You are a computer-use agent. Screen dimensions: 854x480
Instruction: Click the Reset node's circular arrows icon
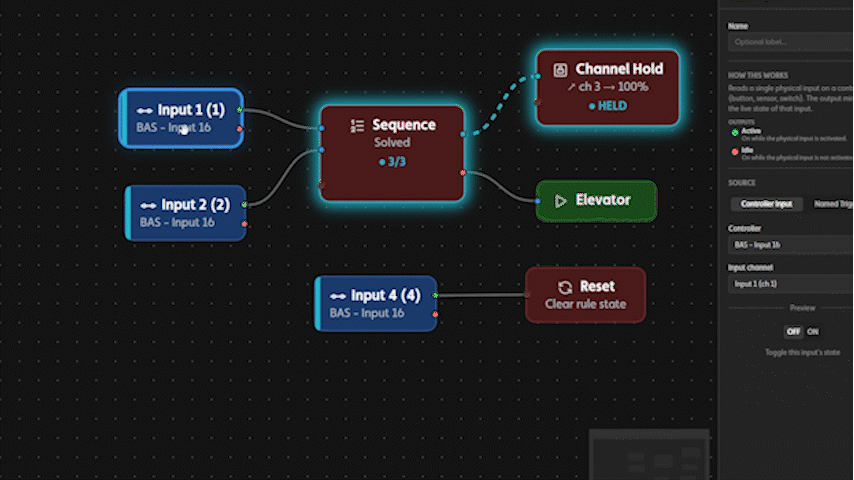pyautogui.click(x=565, y=287)
